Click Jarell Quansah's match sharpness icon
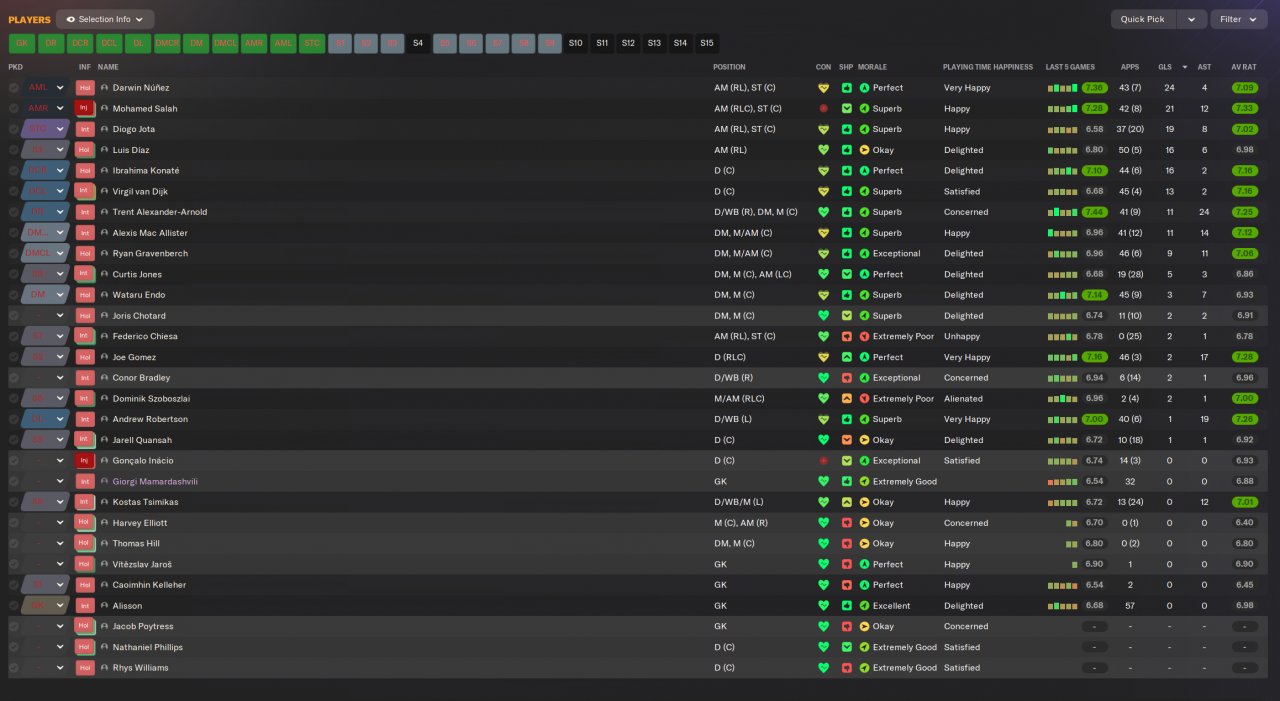1280x701 pixels. click(846, 440)
